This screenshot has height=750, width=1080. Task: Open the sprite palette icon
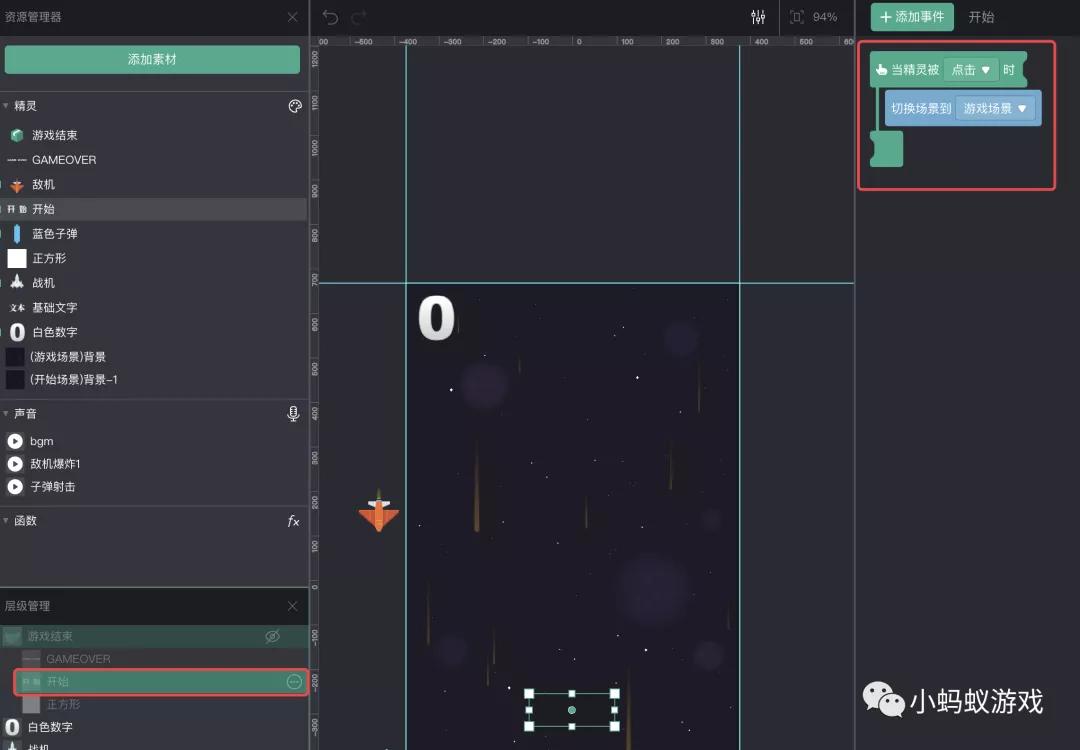tap(295, 106)
